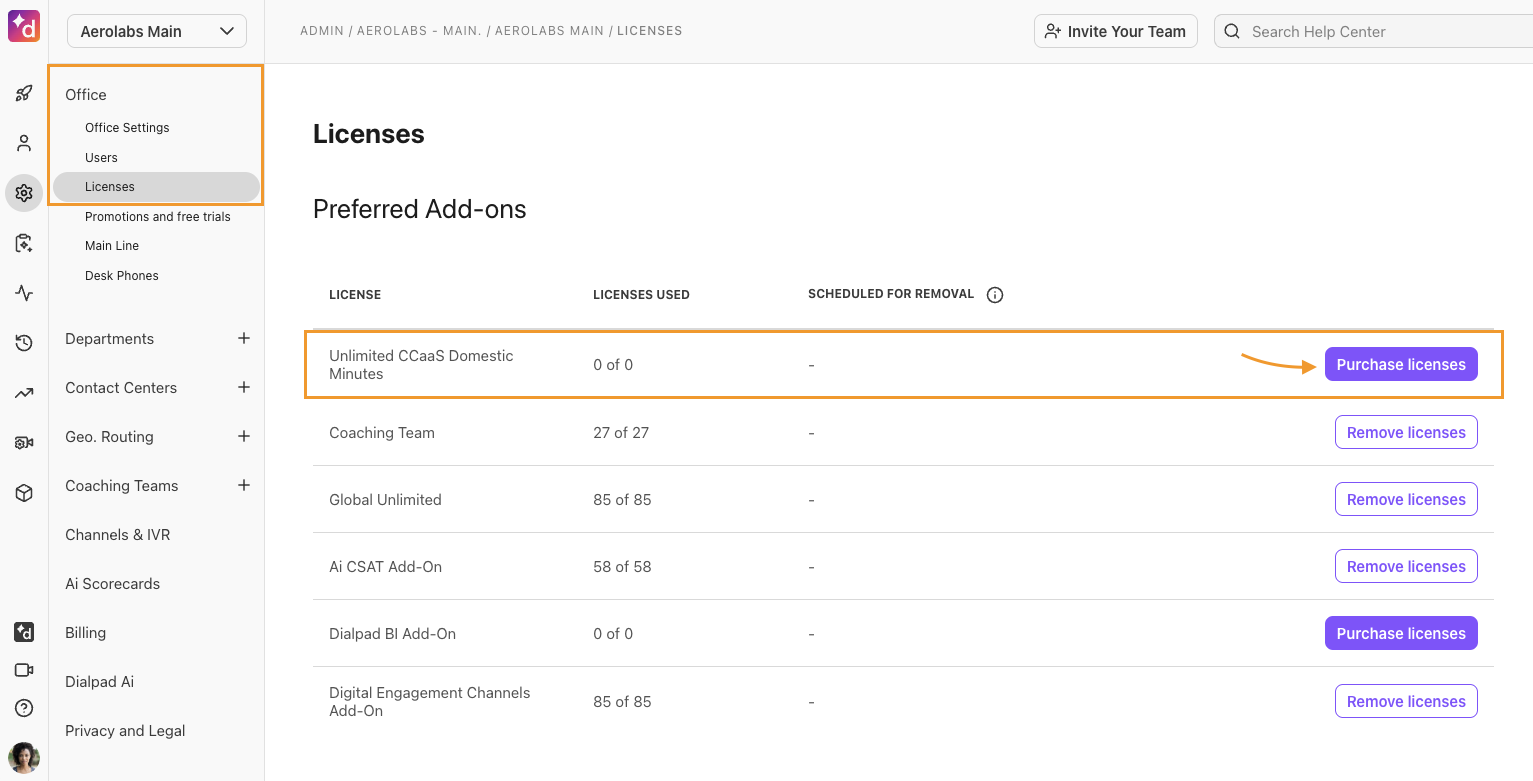Select Office section heading

coord(86,94)
